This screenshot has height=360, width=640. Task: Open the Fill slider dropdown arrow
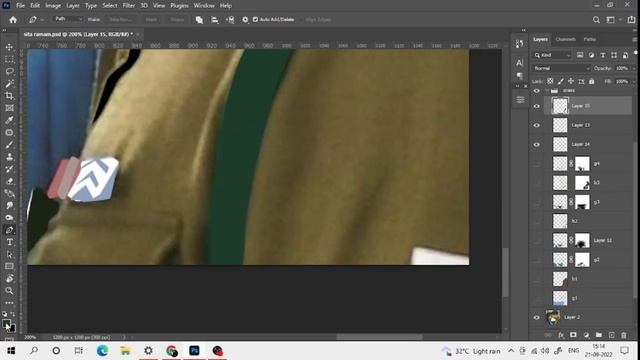(634, 81)
